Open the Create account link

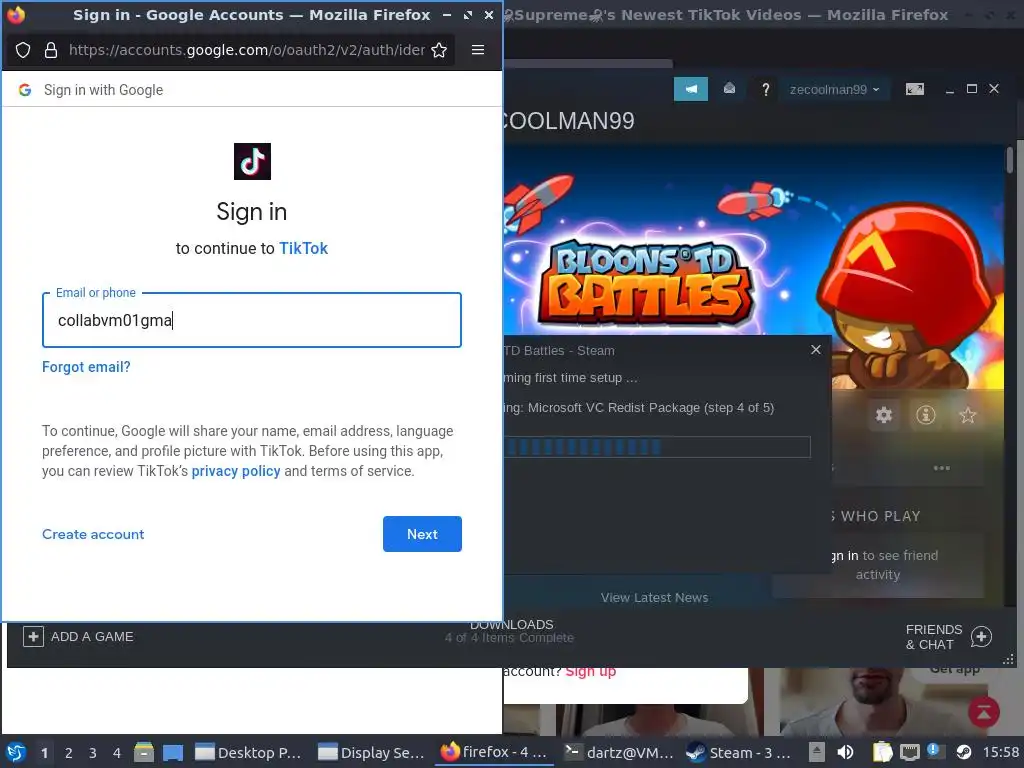(x=93, y=534)
